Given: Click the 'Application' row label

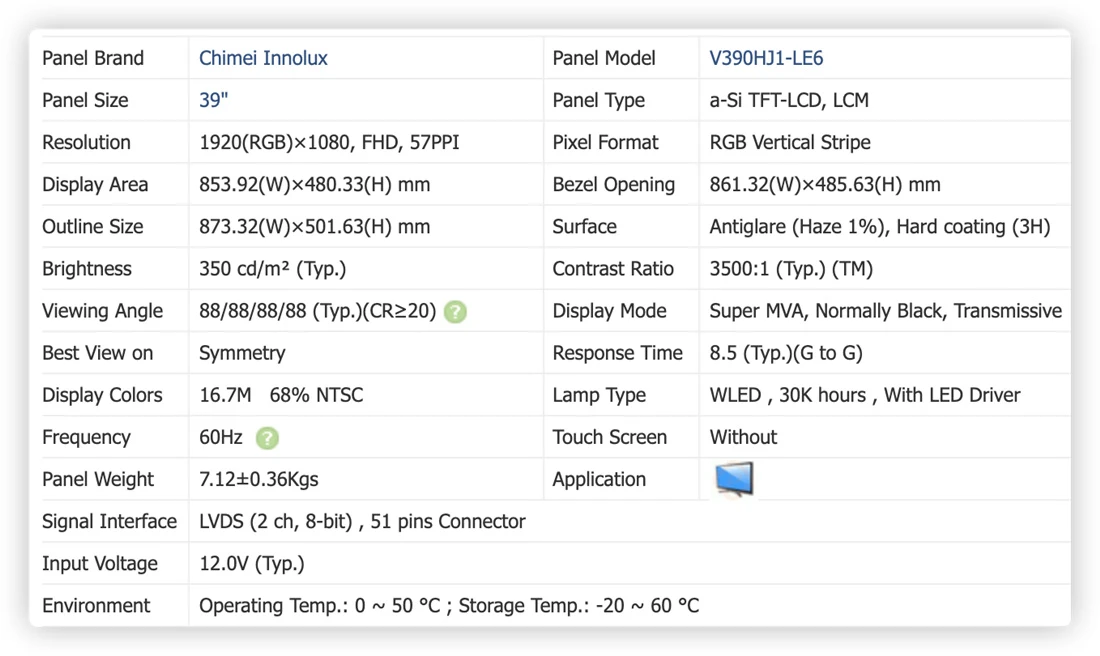Looking at the screenshot, I should point(599,479).
